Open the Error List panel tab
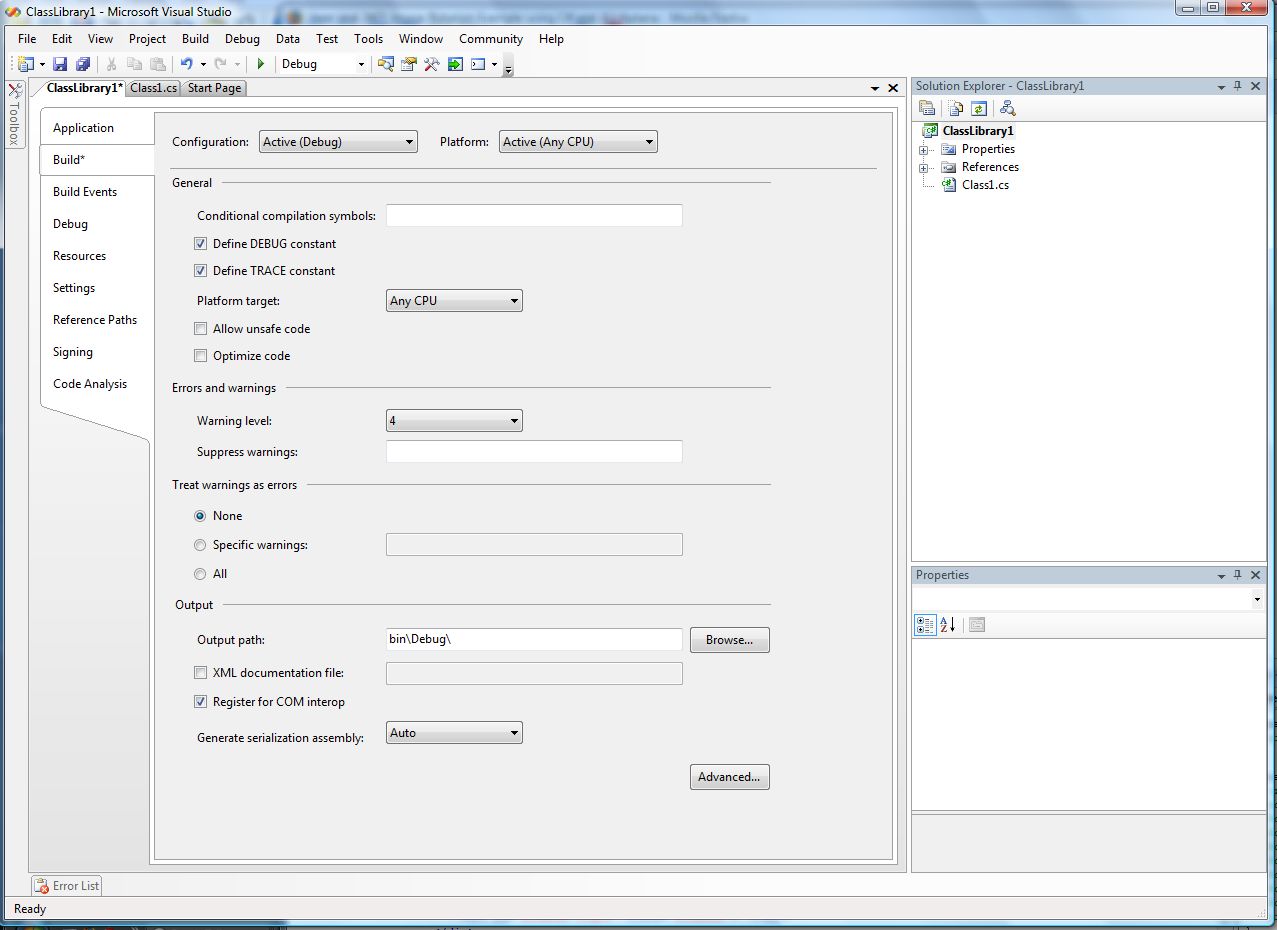This screenshot has height=930, width=1277. [67, 886]
